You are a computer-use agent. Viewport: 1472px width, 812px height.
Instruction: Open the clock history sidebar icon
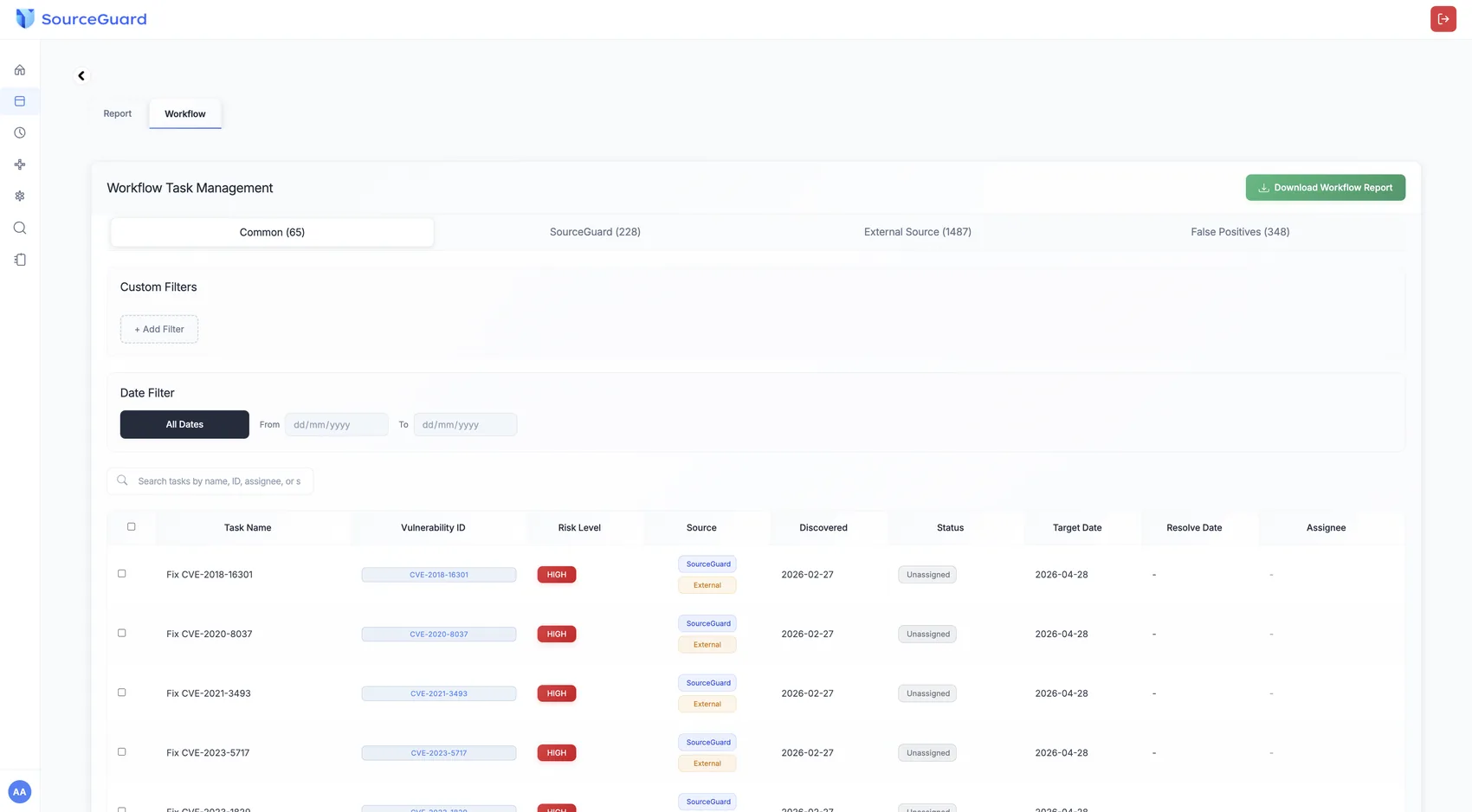20,133
